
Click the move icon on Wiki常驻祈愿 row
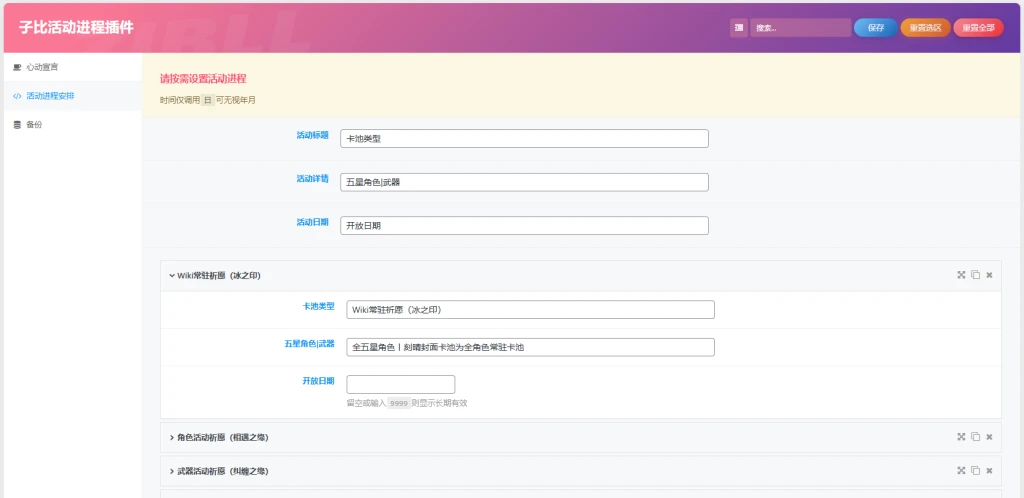pos(961,275)
